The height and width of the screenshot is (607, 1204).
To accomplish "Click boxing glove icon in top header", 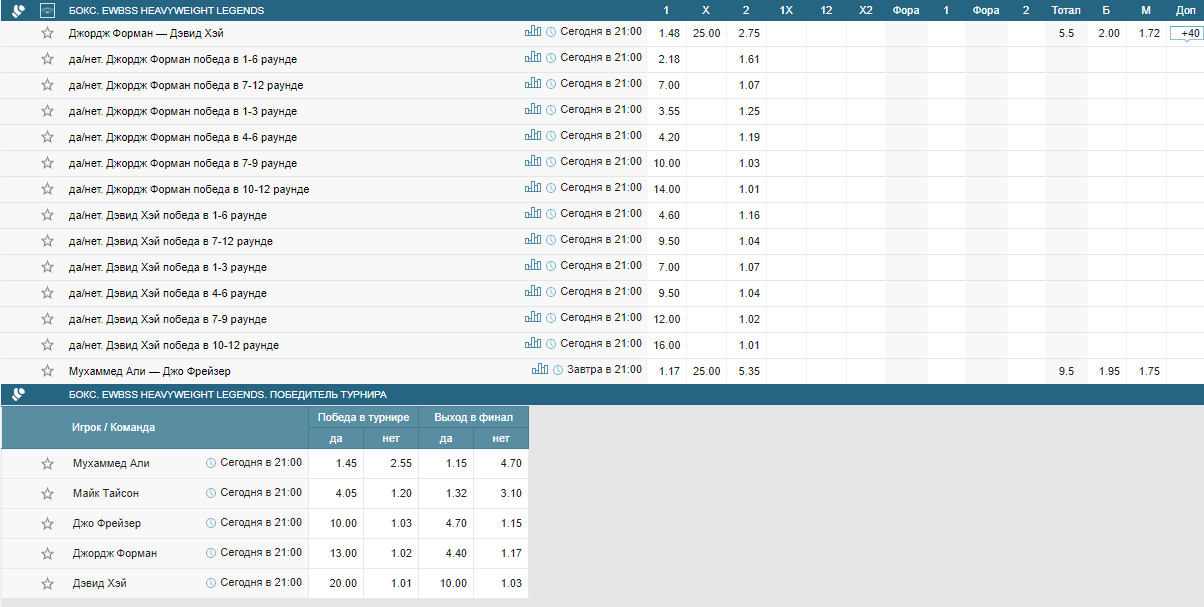I will pyautogui.click(x=18, y=11).
